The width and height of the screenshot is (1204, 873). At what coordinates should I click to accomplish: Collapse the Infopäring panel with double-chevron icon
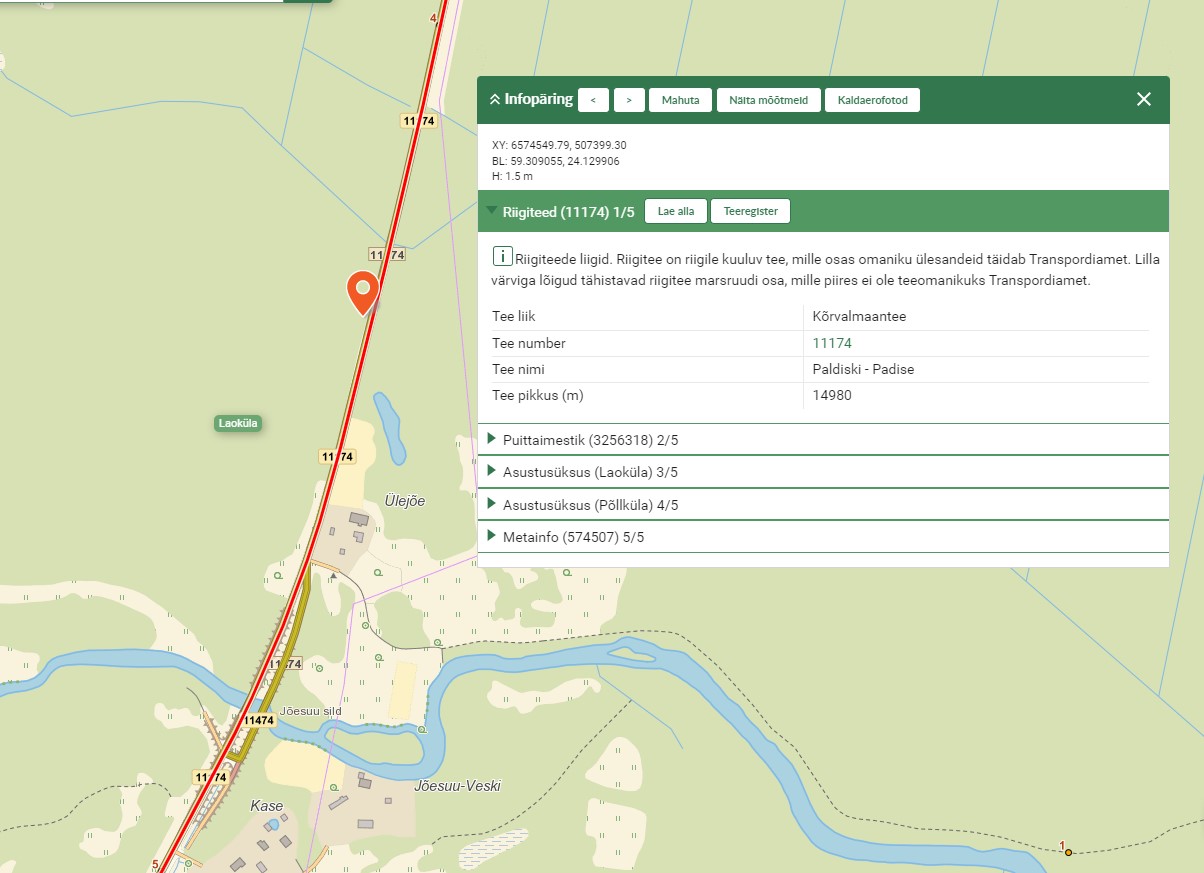(x=494, y=100)
